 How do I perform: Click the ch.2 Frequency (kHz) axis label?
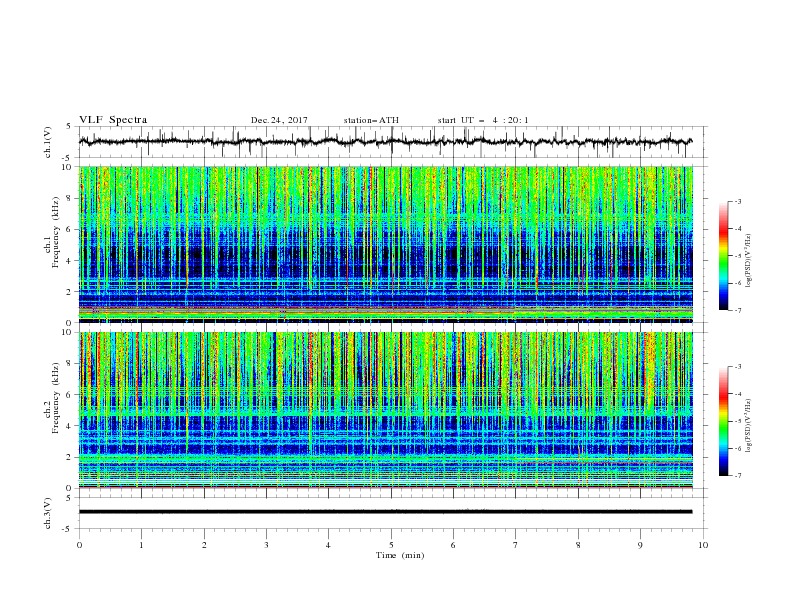click(52, 398)
